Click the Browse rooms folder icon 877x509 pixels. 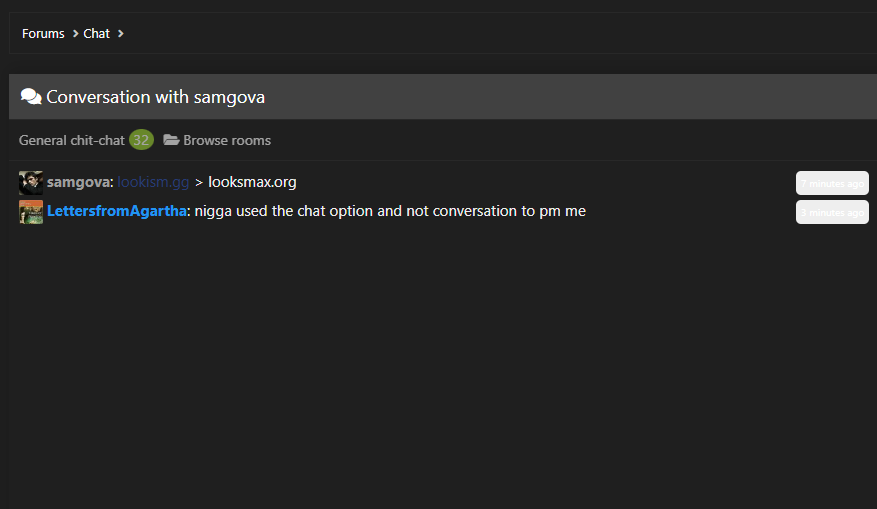171,140
